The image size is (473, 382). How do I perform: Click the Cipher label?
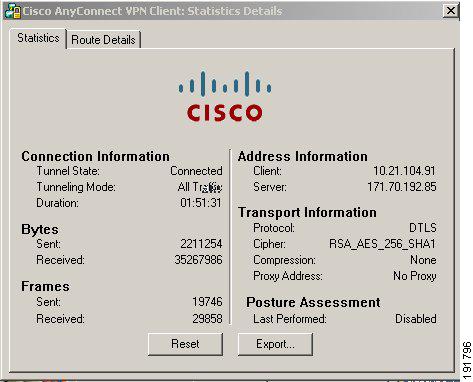point(269,244)
